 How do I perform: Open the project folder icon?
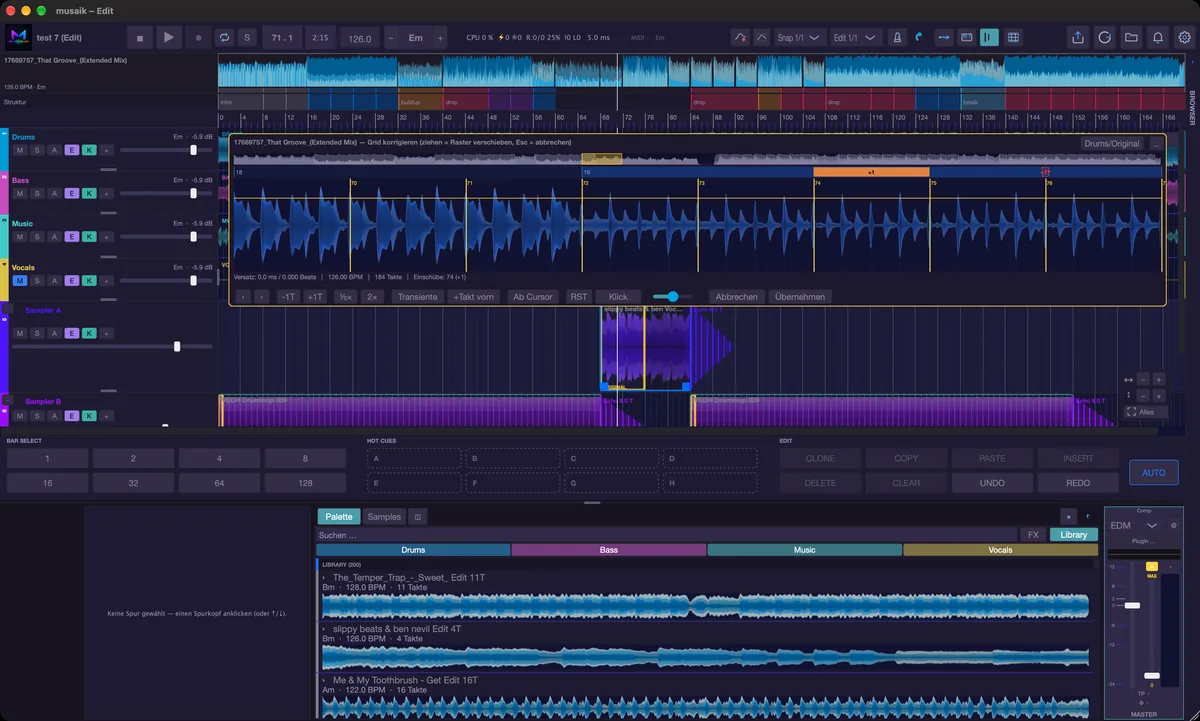point(1131,38)
